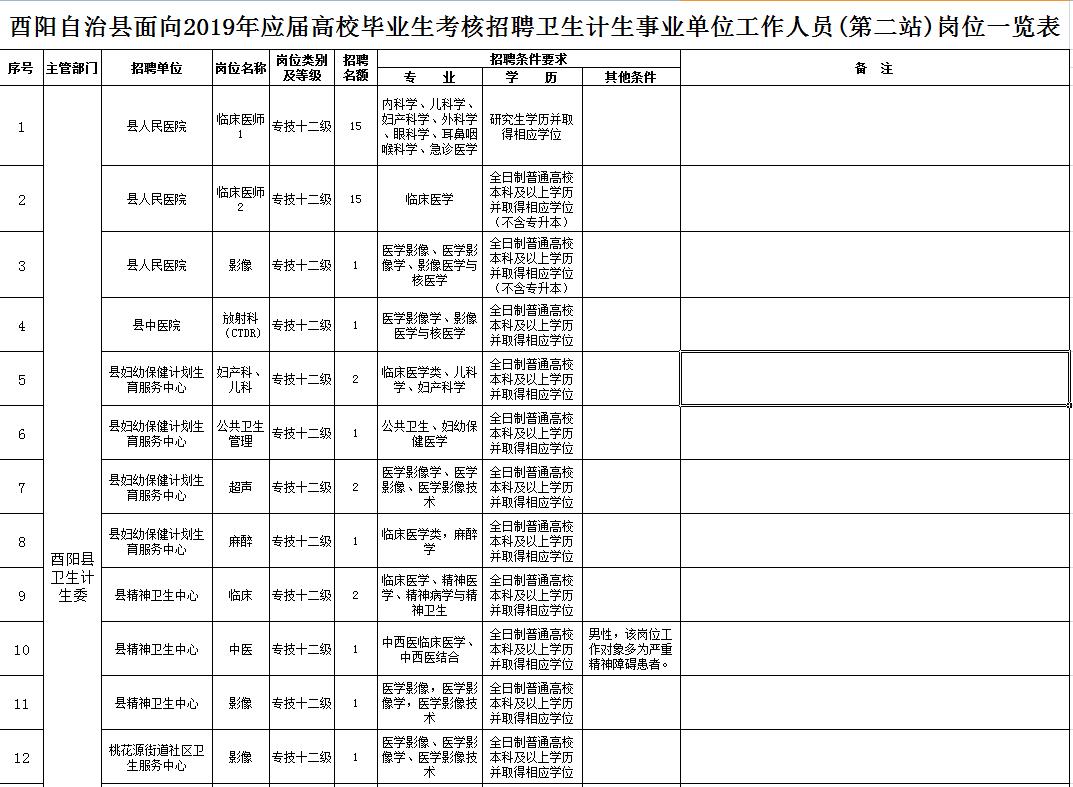Select the table title beginning 酉阳自治县面向2019年
The image size is (1073, 787).
click(x=535, y=27)
